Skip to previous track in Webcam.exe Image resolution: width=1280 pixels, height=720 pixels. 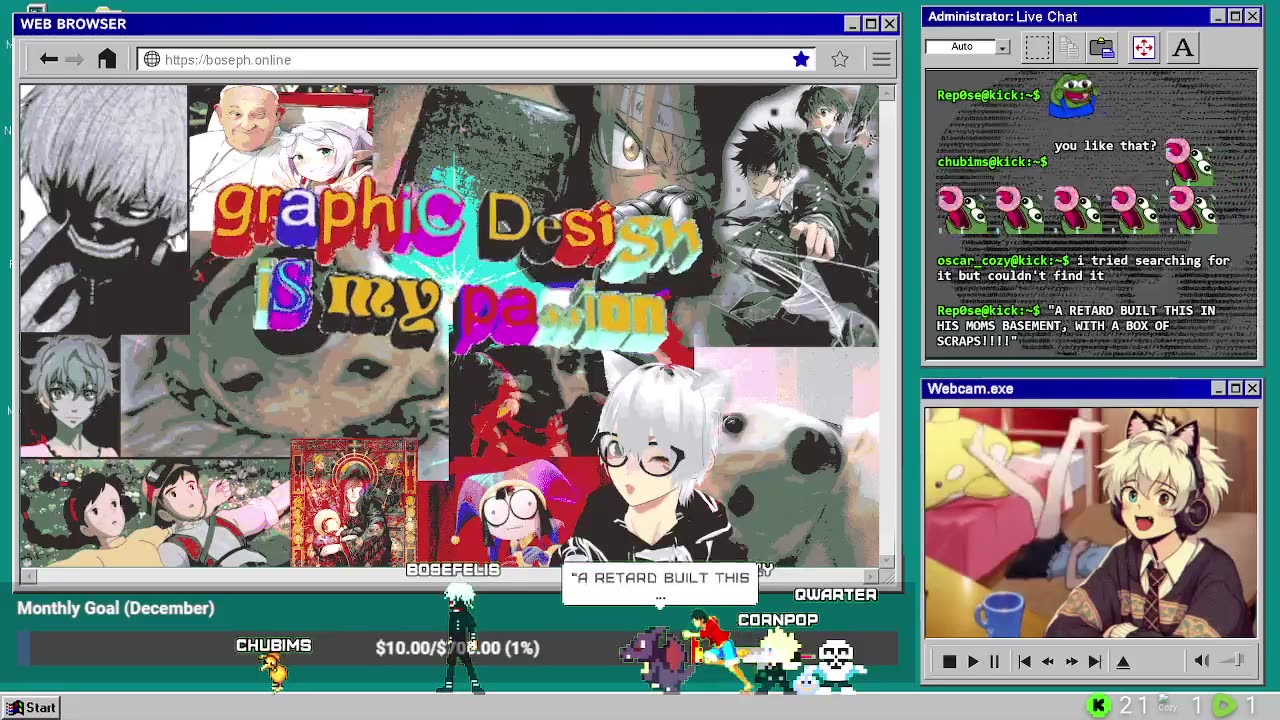click(x=1024, y=661)
